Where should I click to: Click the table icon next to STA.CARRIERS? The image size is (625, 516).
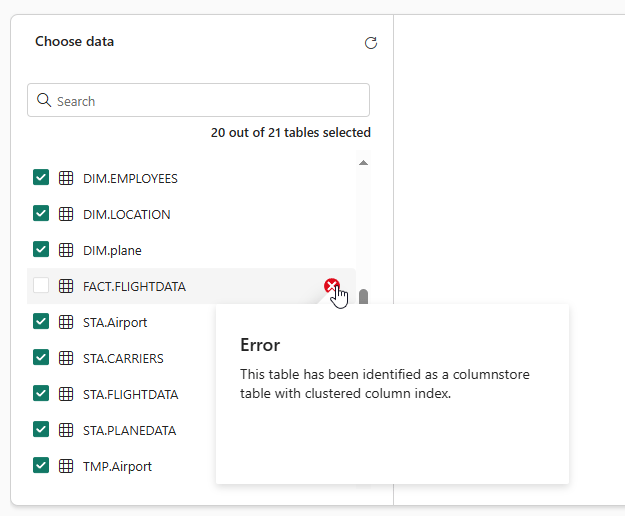tap(66, 358)
